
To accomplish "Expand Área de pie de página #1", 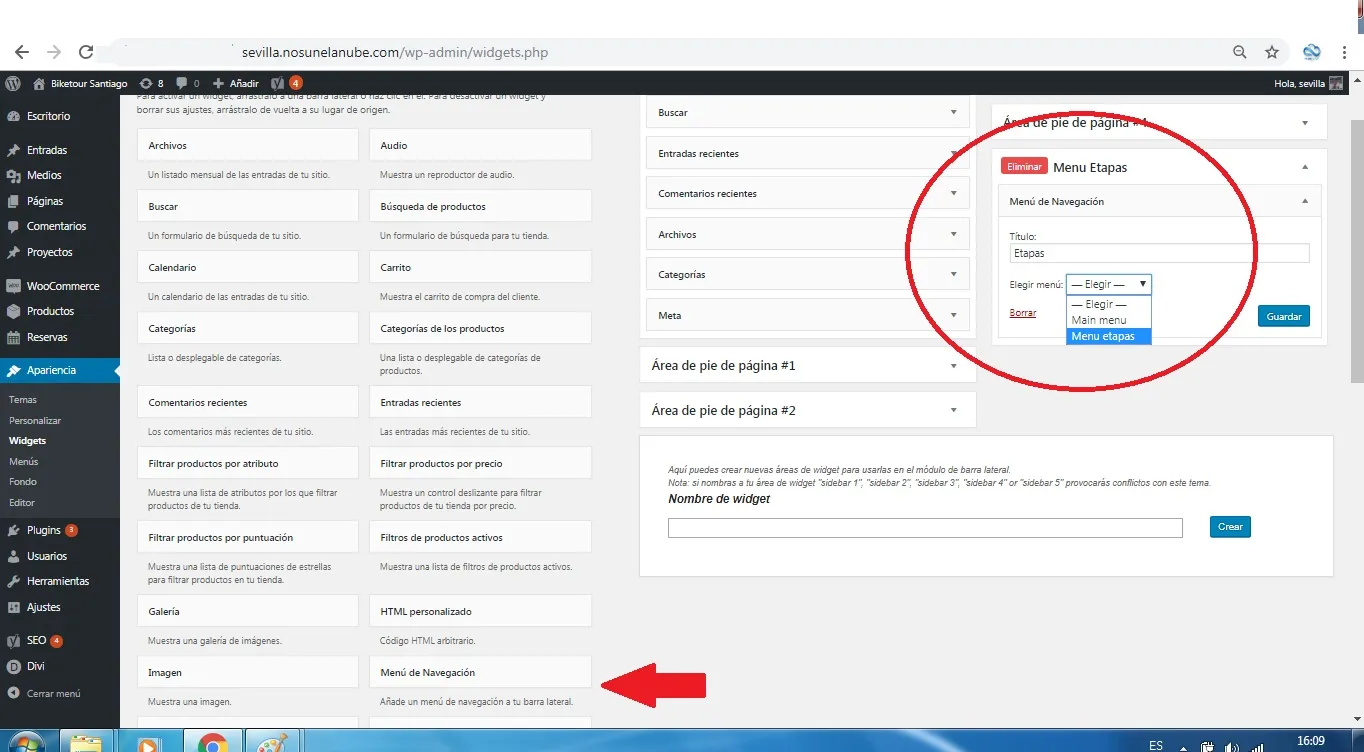I will click(x=953, y=366).
